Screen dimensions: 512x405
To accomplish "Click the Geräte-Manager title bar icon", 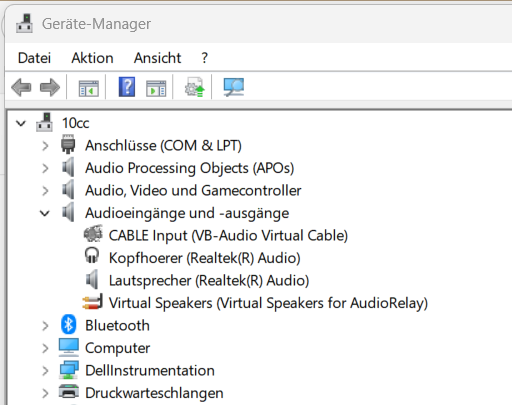I will [x=24, y=23].
